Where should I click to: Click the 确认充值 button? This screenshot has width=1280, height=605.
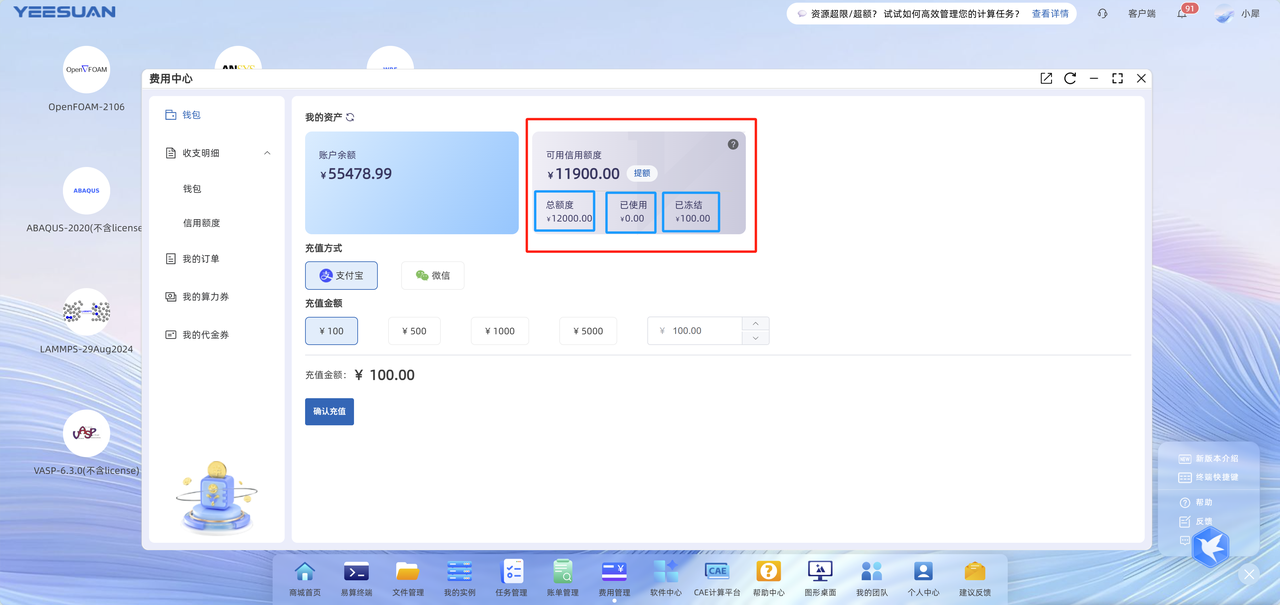329,411
